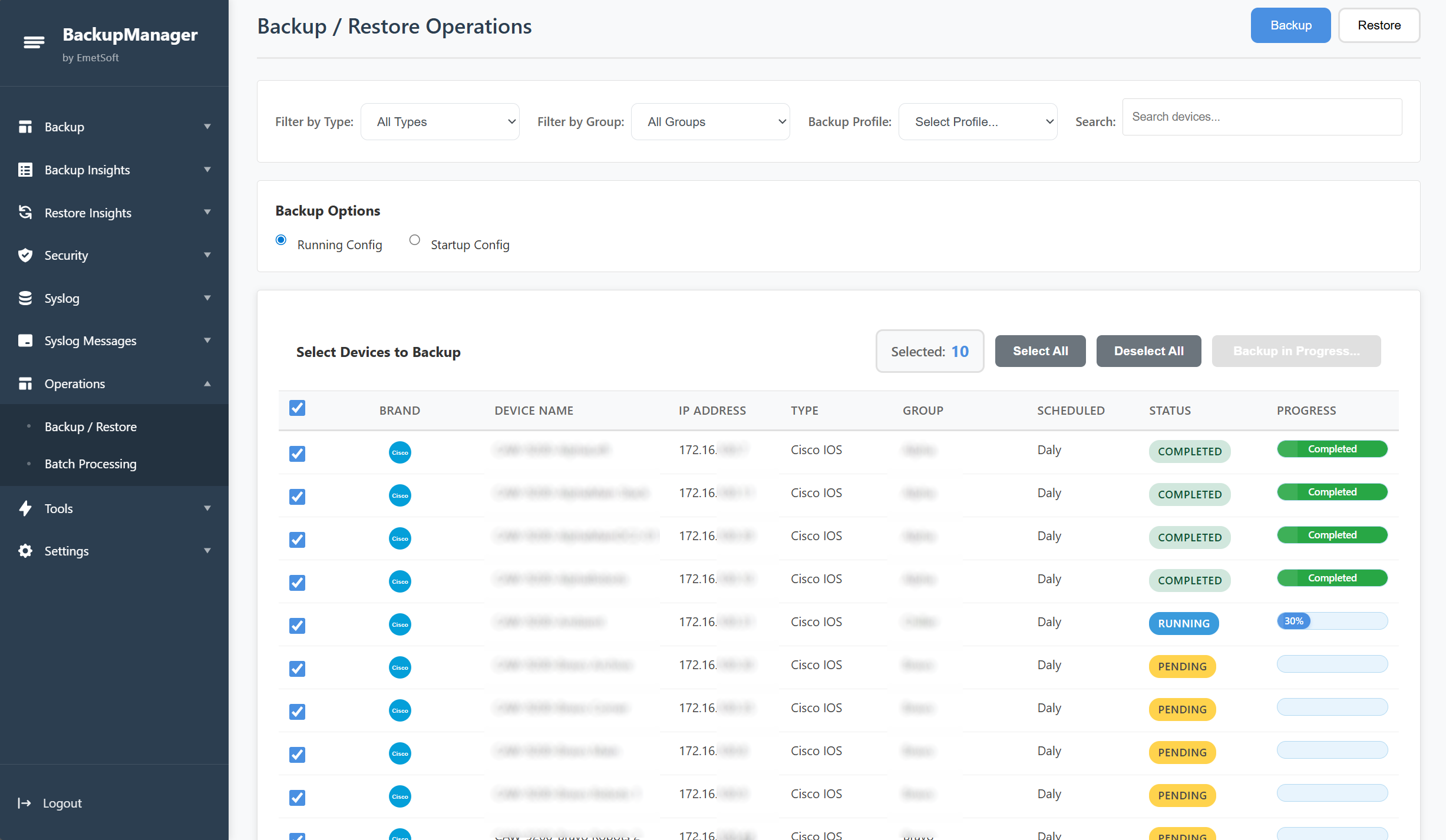Click the Logout label
The width and height of the screenshot is (1446, 840).
[x=62, y=803]
